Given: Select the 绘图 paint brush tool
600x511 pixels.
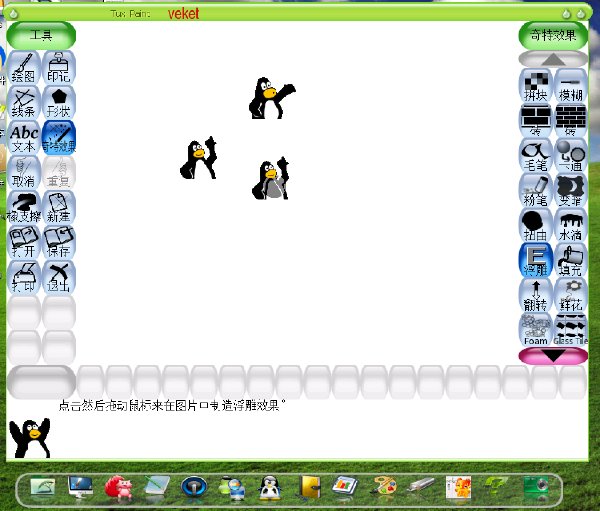Looking at the screenshot, I should tap(24, 68).
